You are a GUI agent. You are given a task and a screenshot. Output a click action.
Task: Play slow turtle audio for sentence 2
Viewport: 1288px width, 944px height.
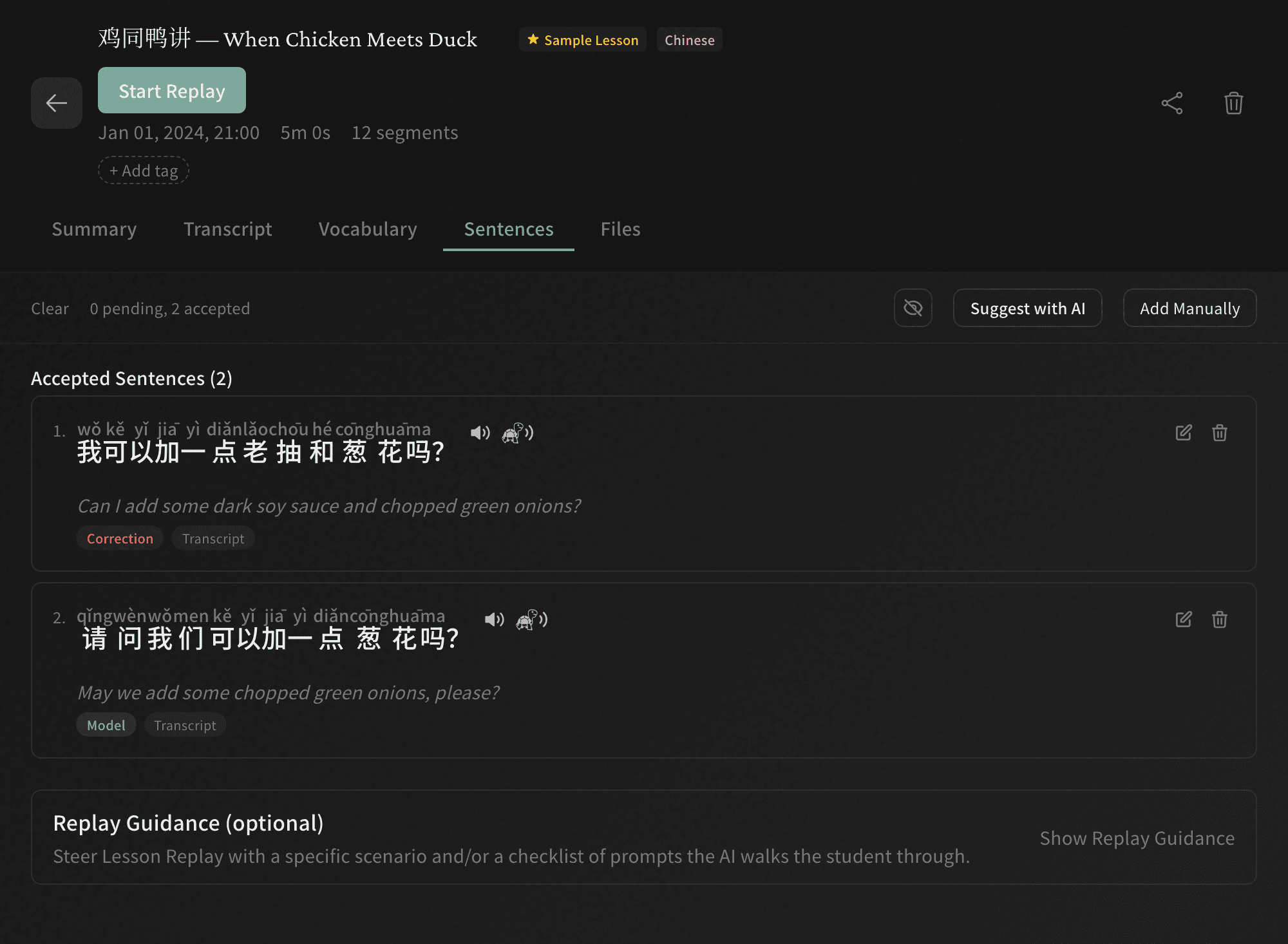532,619
